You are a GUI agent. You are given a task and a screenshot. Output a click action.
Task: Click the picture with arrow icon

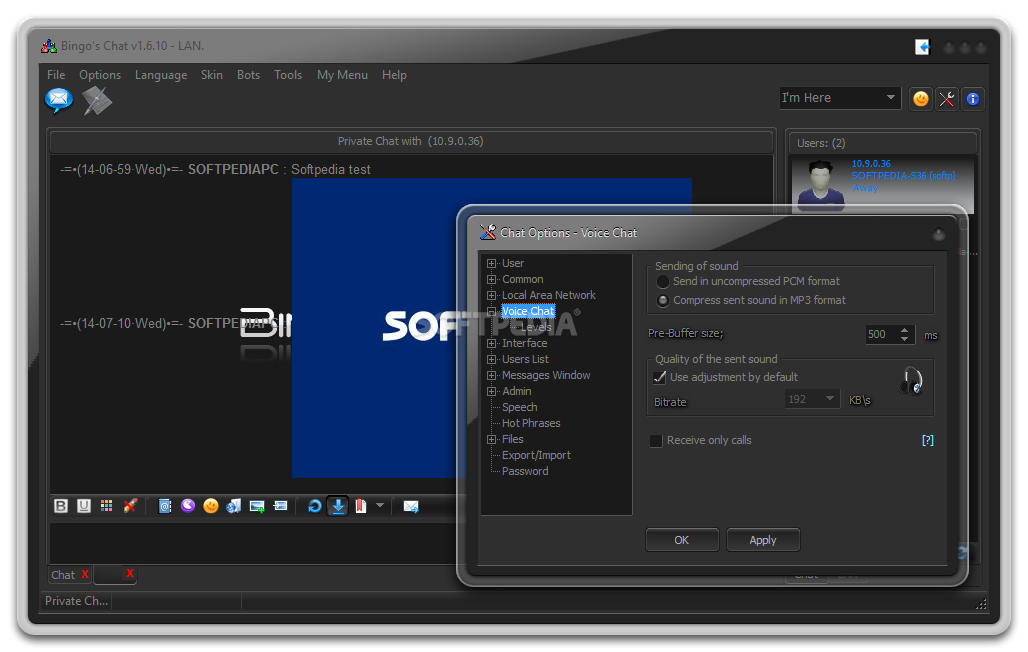click(x=280, y=506)
